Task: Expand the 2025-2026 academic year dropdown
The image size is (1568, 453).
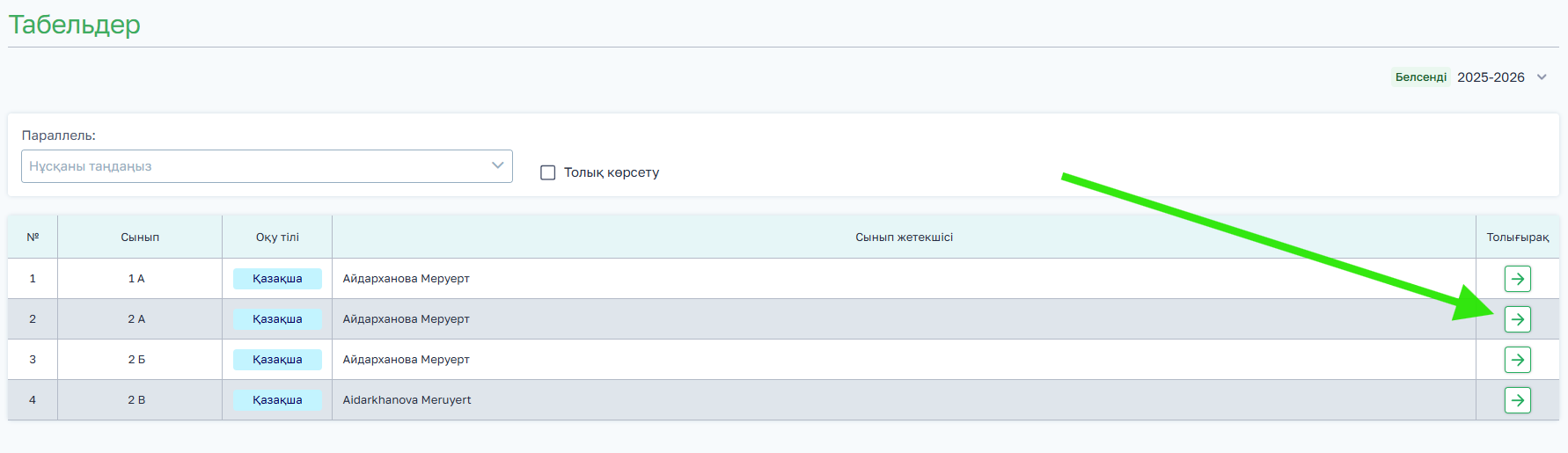Action: coord(1491,77)
